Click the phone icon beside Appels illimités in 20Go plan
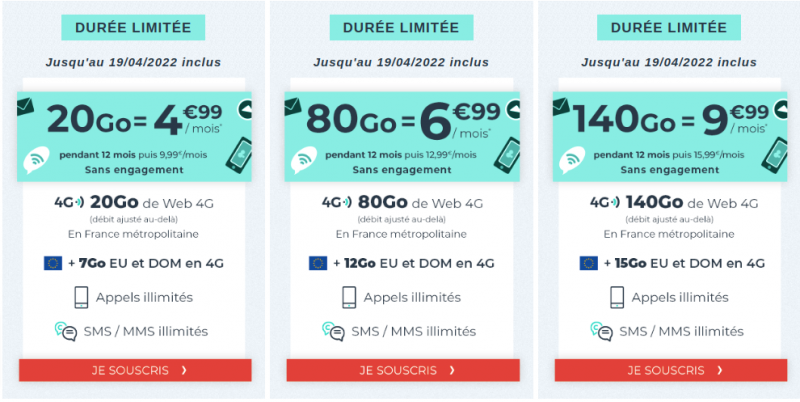Screen dimensions: 800x402 81,297
